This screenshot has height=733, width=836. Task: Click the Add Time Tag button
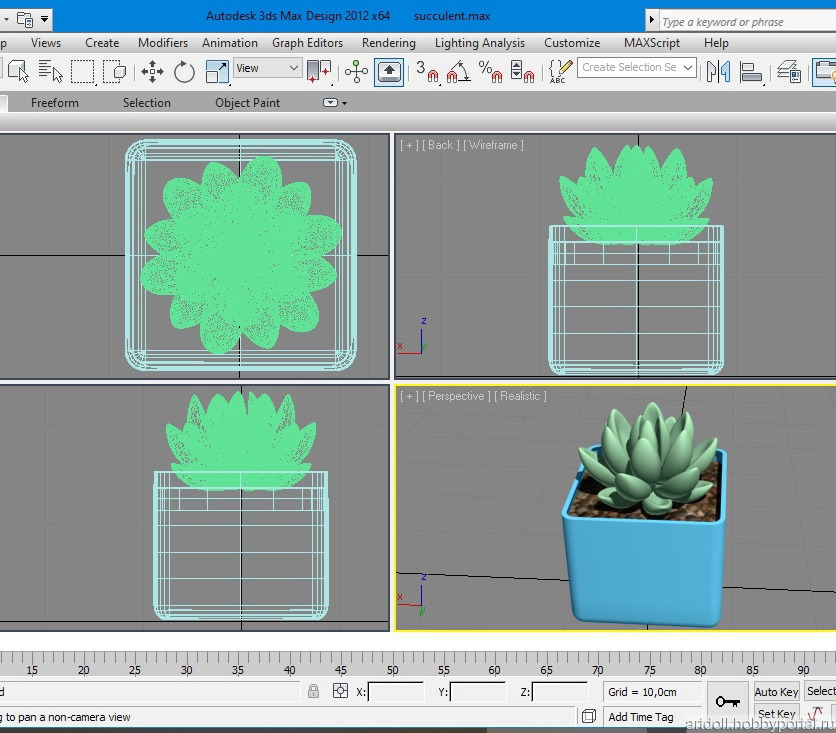pyautogui.click(x=641, y=717)
